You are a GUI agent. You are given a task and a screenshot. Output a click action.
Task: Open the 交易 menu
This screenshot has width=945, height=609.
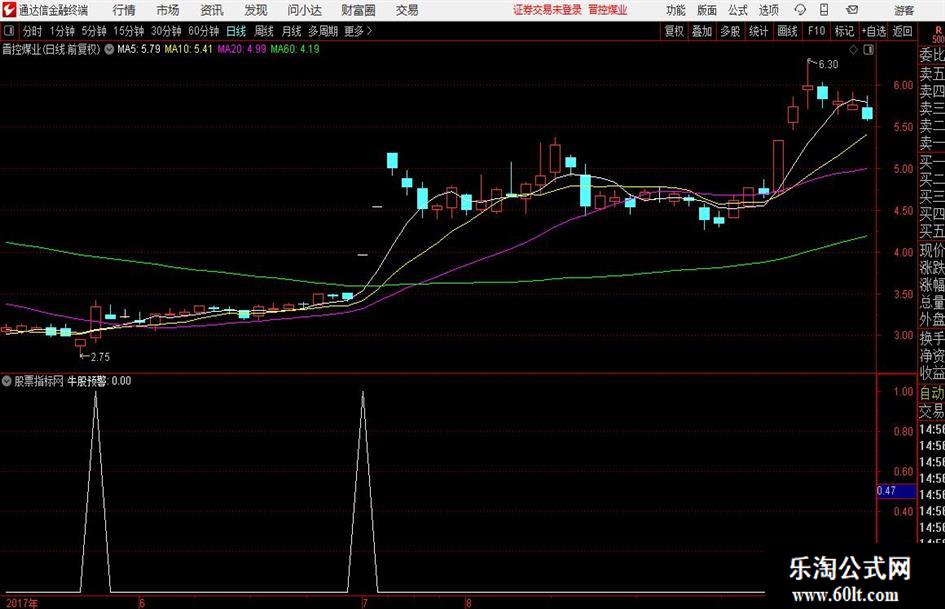coord(407,10)
